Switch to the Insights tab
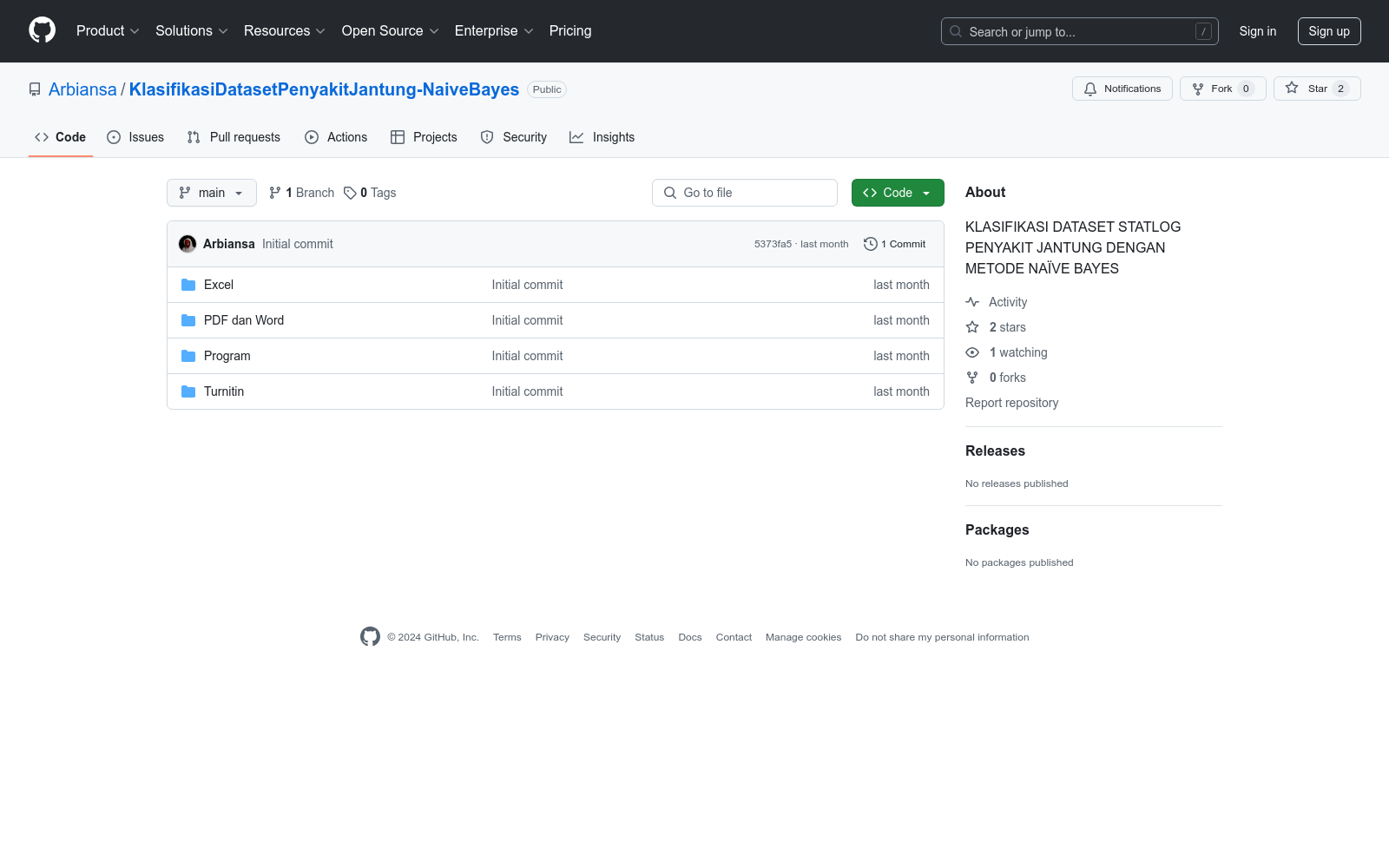 pos(602,137)
